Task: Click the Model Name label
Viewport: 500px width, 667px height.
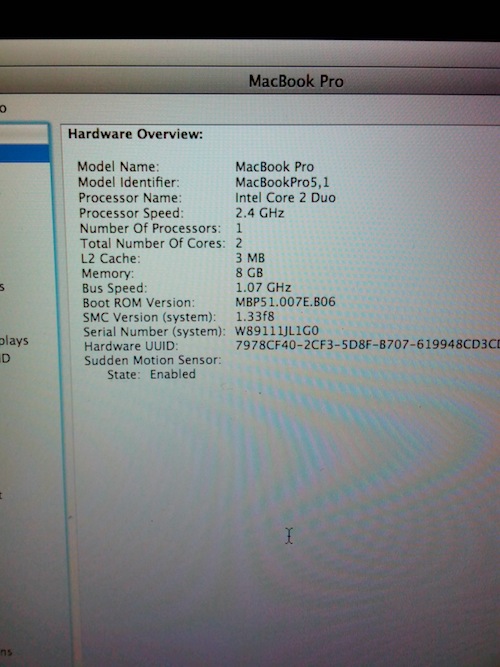Action: pos(118,166)
